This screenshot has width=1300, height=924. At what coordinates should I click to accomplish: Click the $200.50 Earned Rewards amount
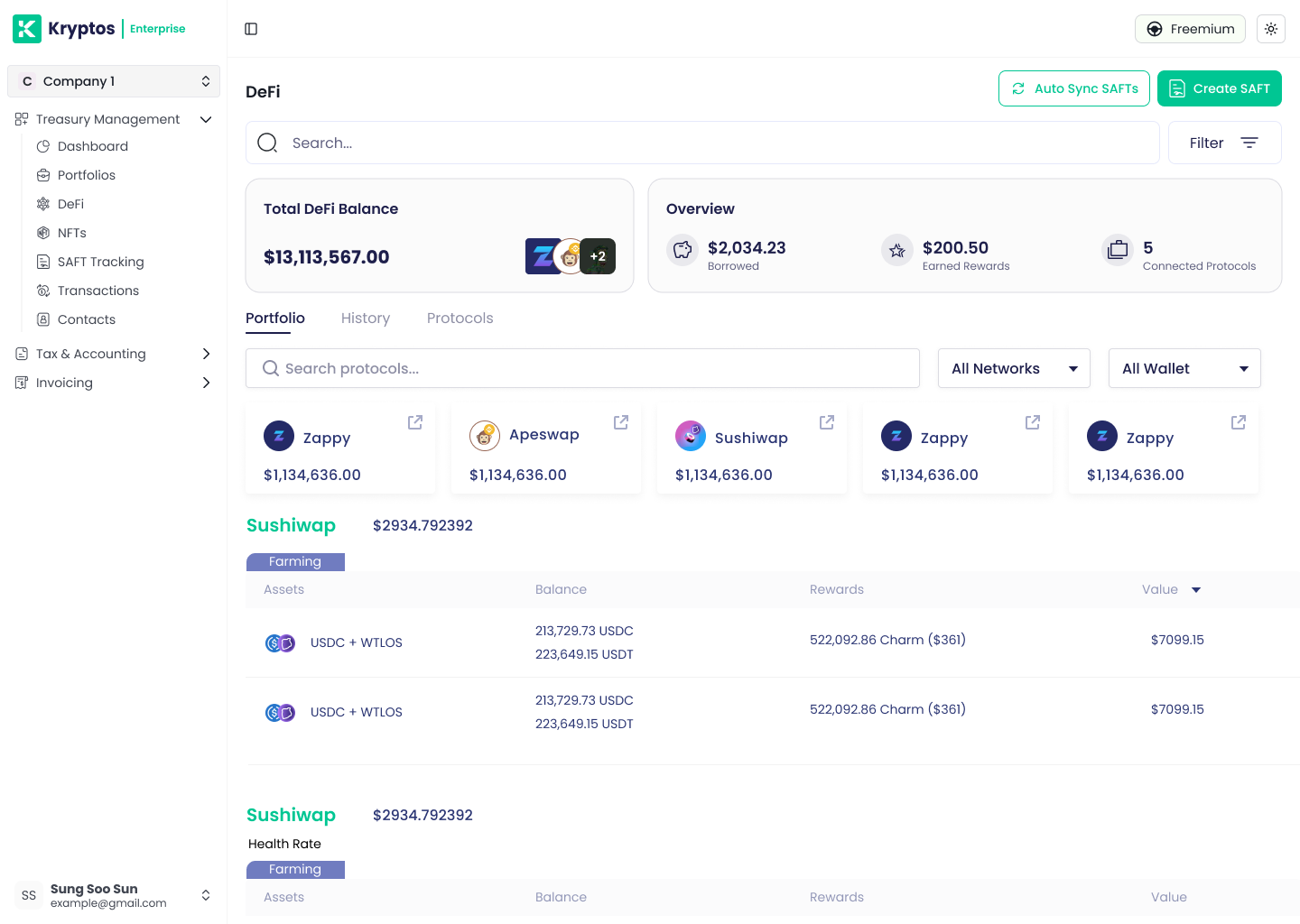[955, 247]
